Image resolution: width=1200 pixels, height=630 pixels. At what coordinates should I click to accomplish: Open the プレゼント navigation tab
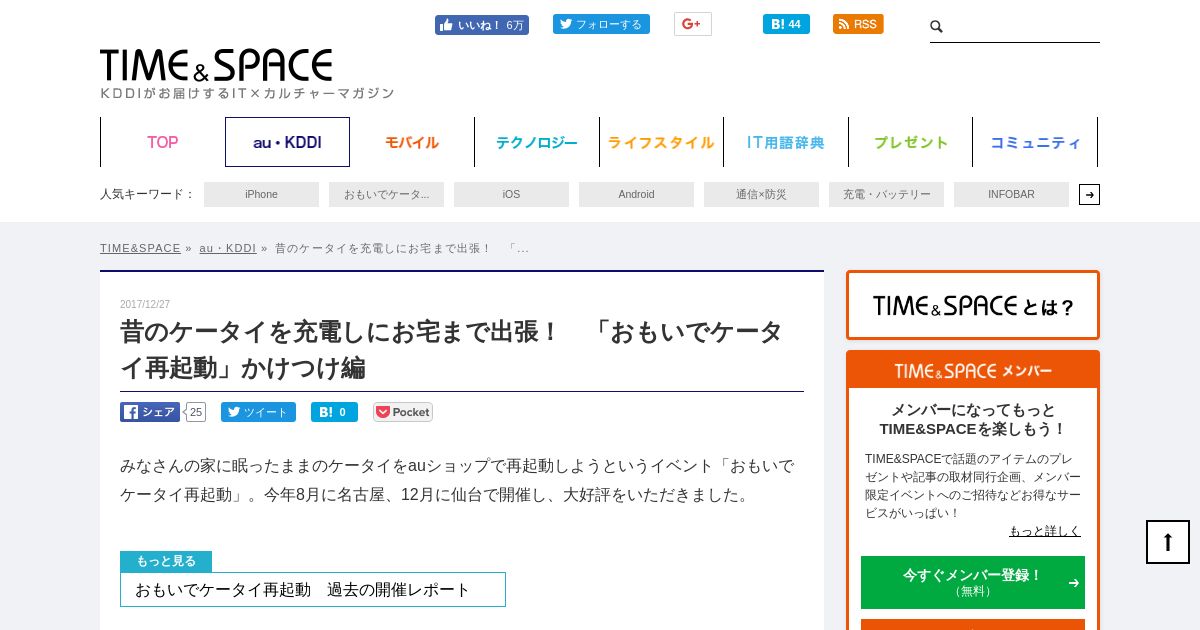pos(910,142)
